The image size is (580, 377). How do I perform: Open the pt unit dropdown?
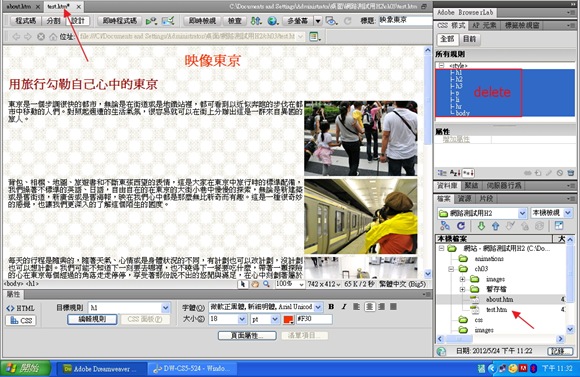tap(275, 319)
